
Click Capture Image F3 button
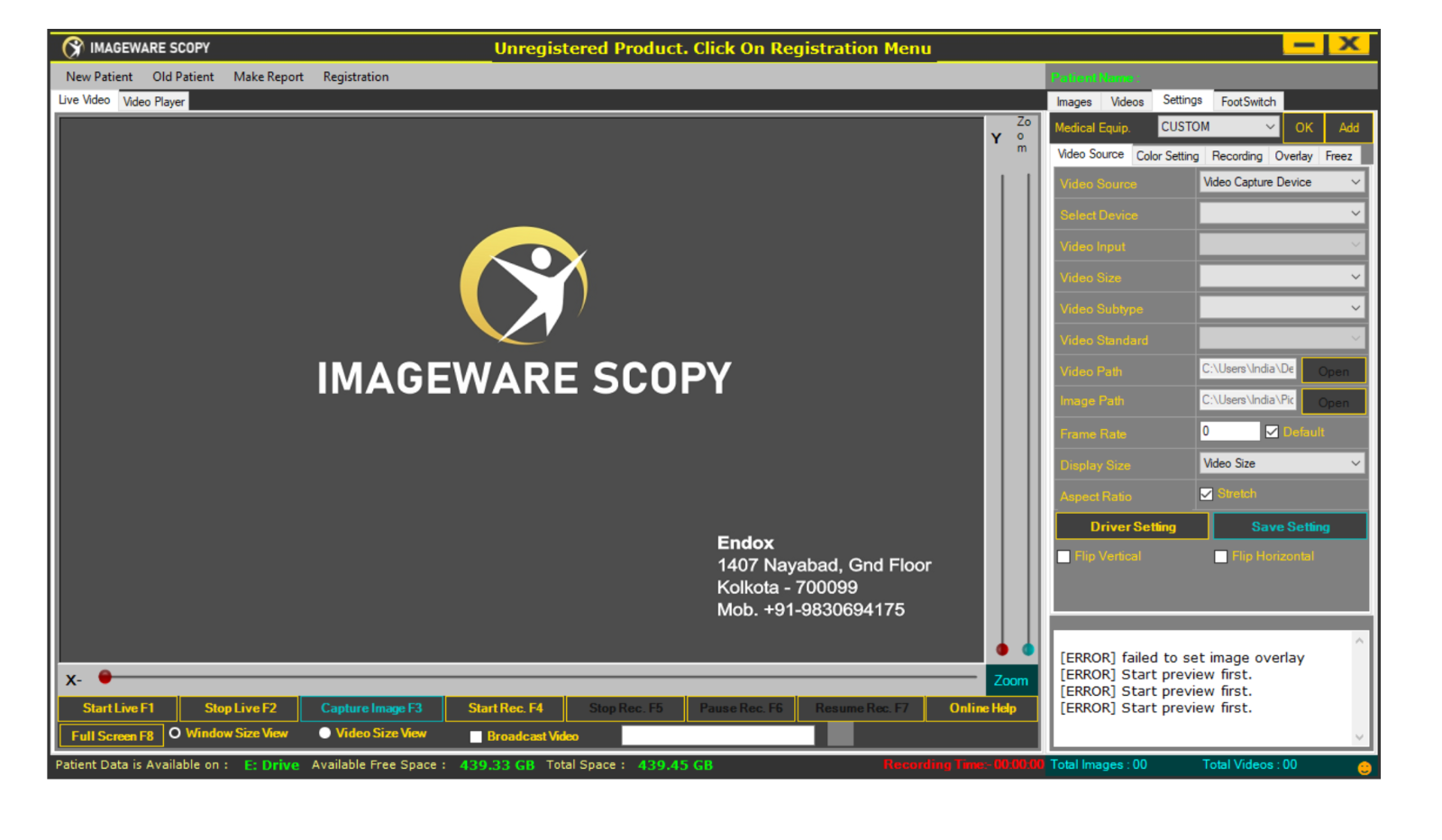pos(371,708)
